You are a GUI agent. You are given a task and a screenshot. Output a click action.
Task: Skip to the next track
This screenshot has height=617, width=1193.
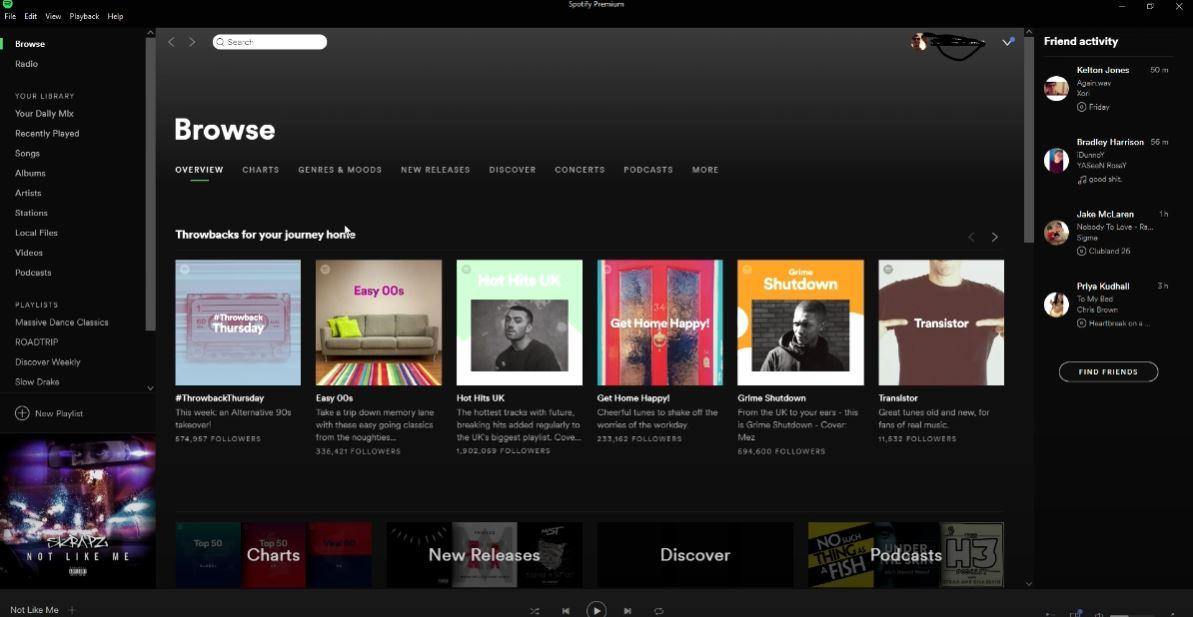(627, 610)
